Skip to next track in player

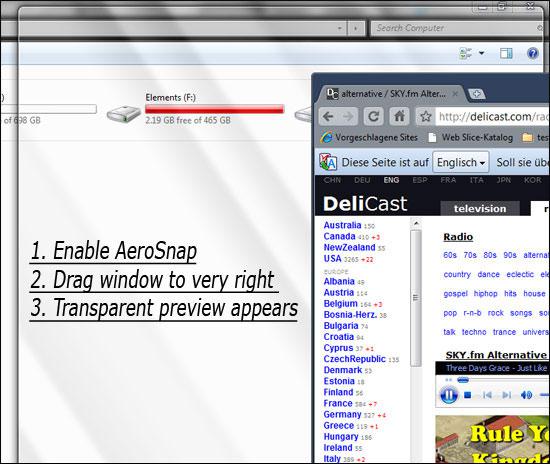pos(507,395)
